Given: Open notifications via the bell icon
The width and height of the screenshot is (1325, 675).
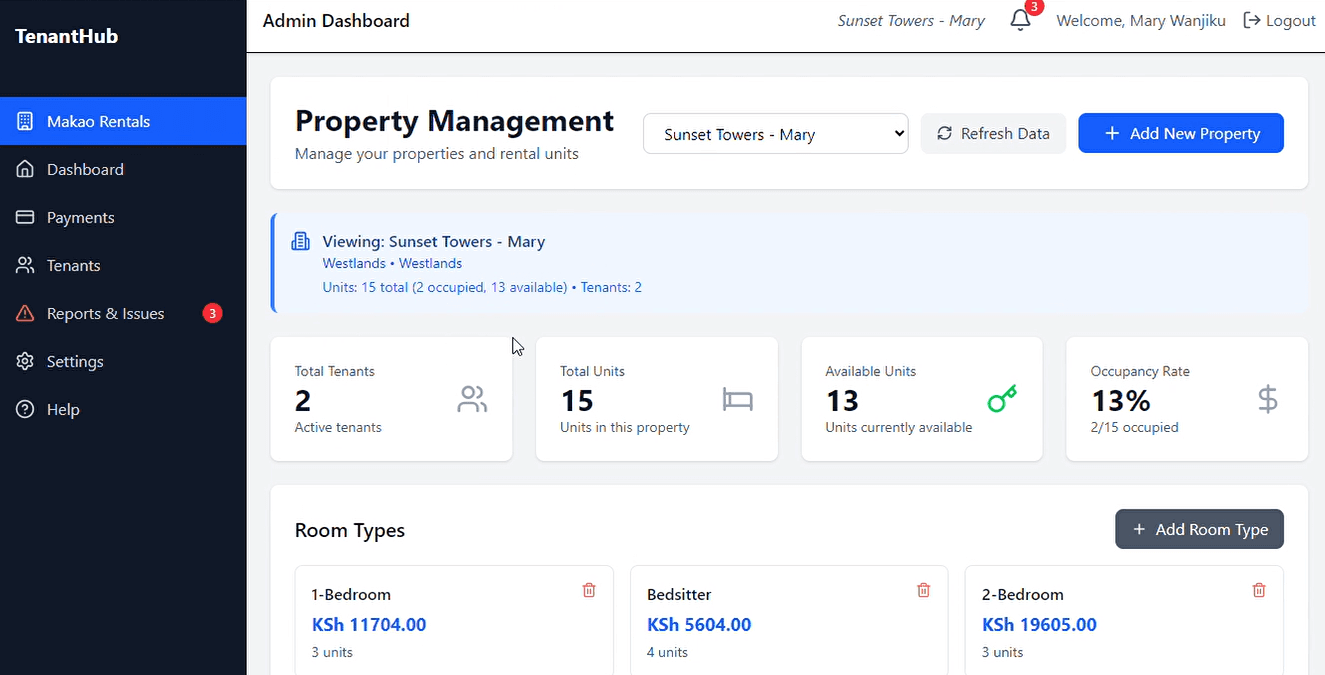Looking at the screenshot, I should (x=1018, y=20).
